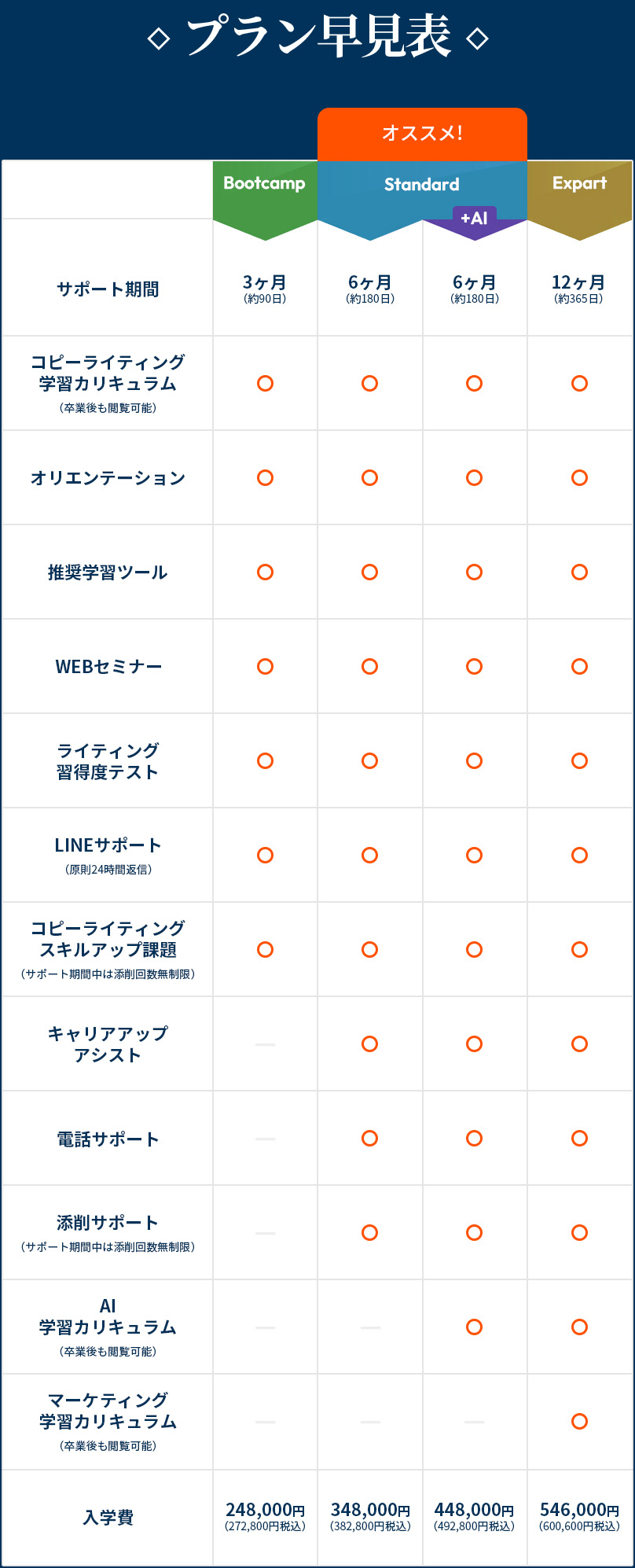The image size is (635, 1568).
Task: Click the 入学費 row label
Action: point(108,1518)
